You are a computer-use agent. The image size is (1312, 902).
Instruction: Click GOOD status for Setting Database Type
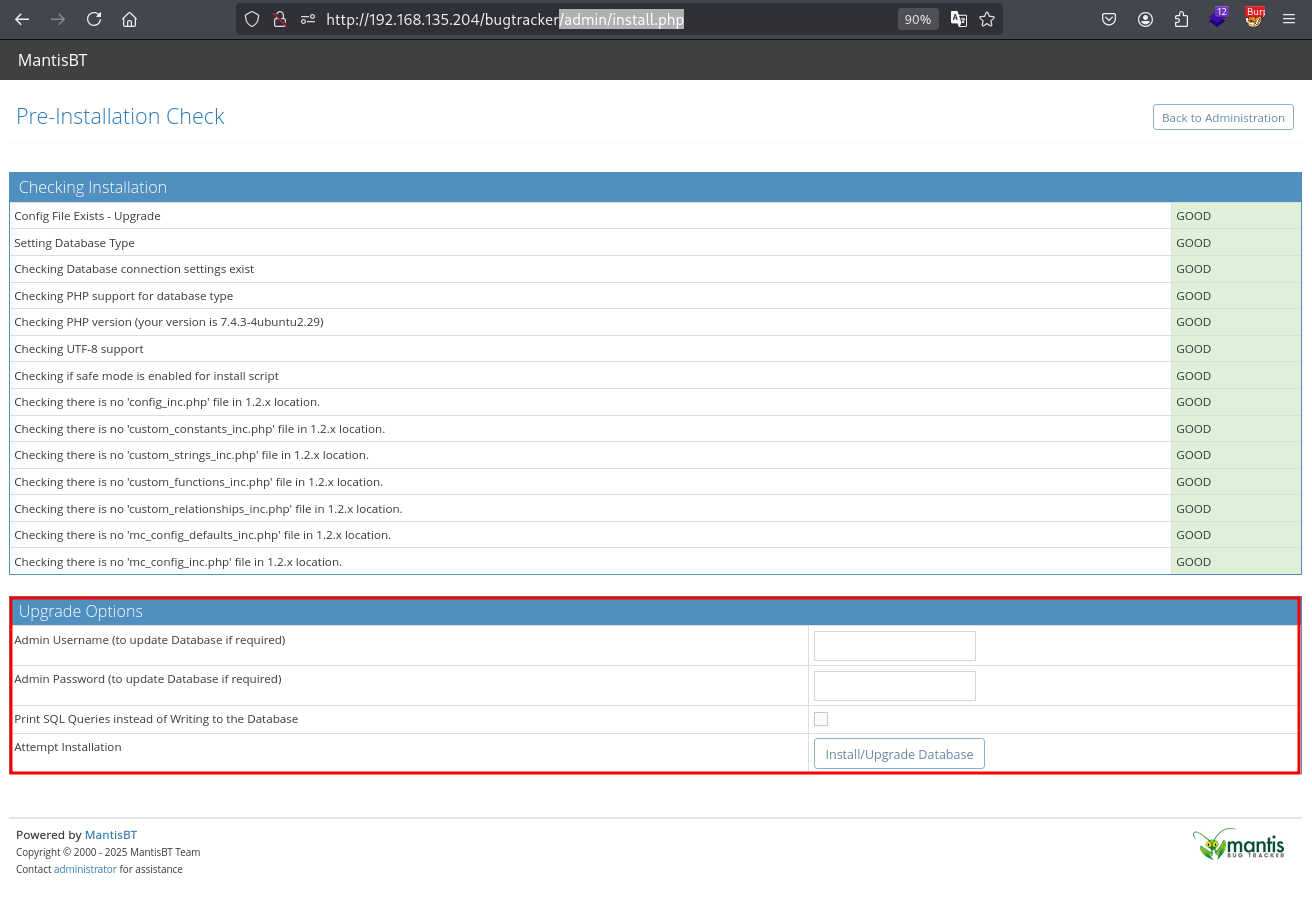coord(1193,243)
